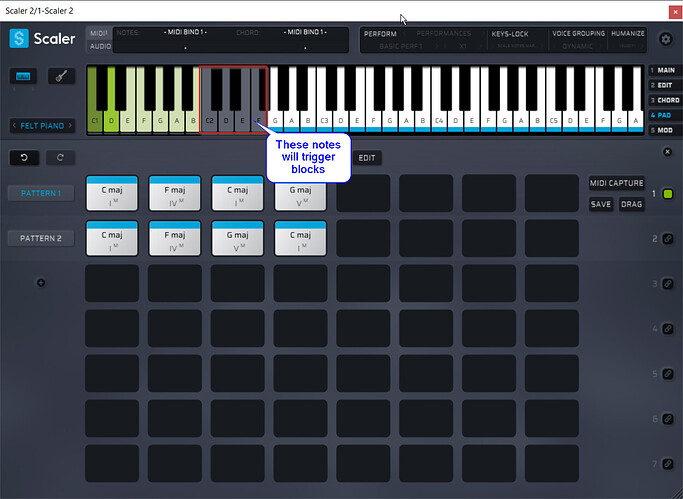Click the C5 piano key
This screenshot has width=683, height=499.
(x=554, y=121)
